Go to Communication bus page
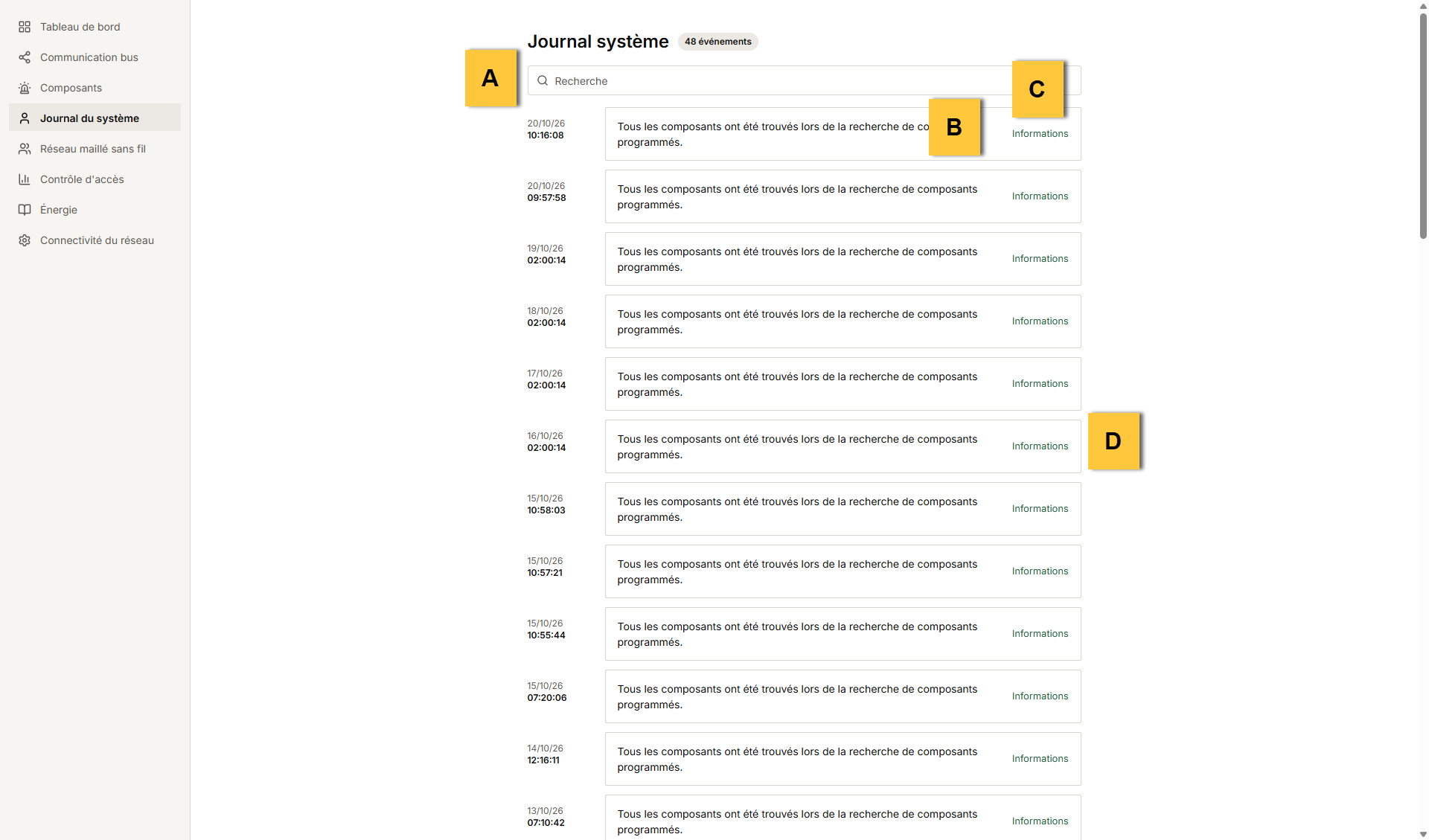 coord(95,57)
